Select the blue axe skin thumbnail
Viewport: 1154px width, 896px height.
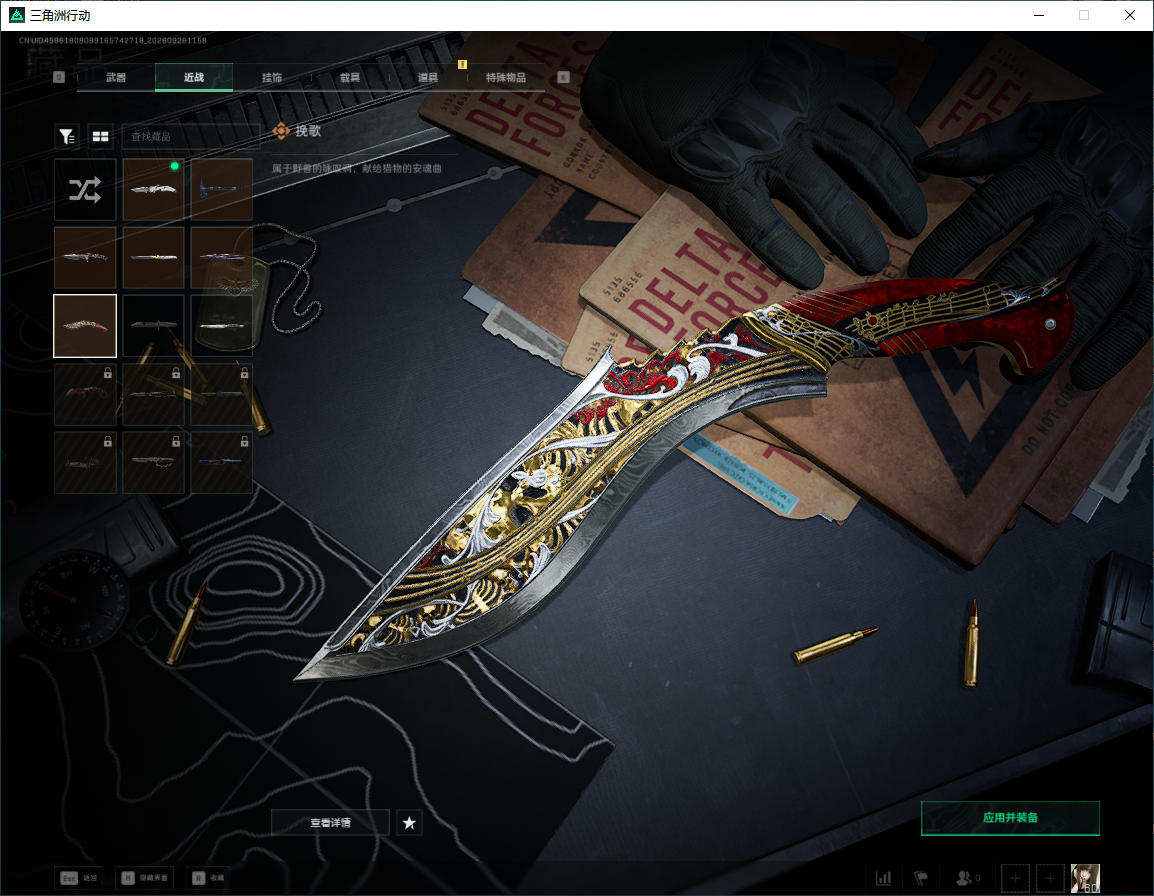pyautogui.click(x=222, y=190)
